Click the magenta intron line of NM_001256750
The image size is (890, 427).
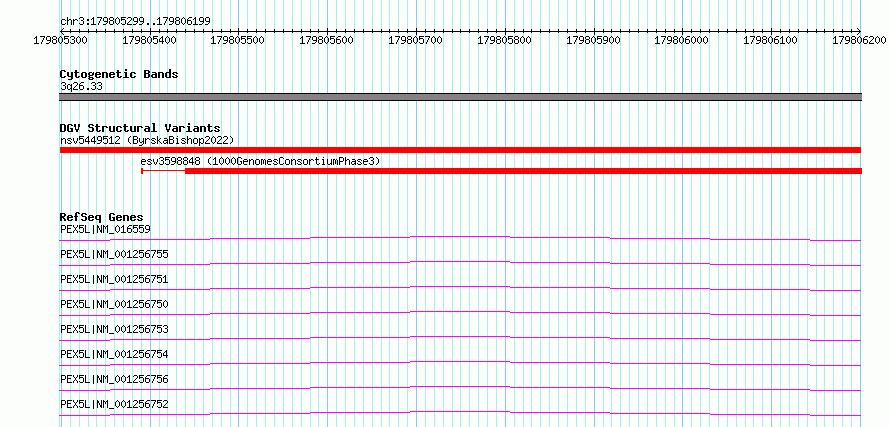point(460,312)
